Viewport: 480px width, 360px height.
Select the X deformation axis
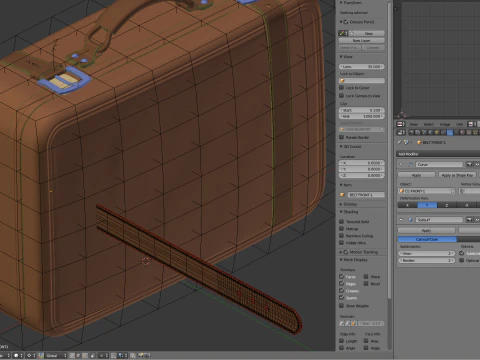point(408,205)
